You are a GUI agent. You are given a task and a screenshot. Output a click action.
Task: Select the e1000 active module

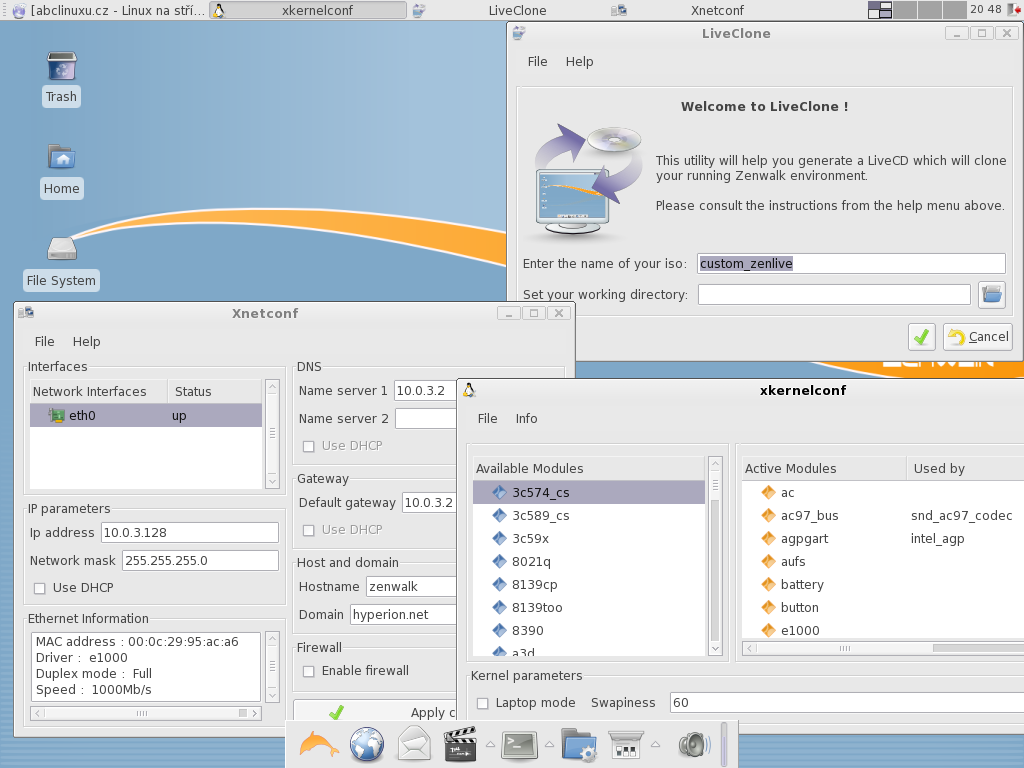(883, 630)
